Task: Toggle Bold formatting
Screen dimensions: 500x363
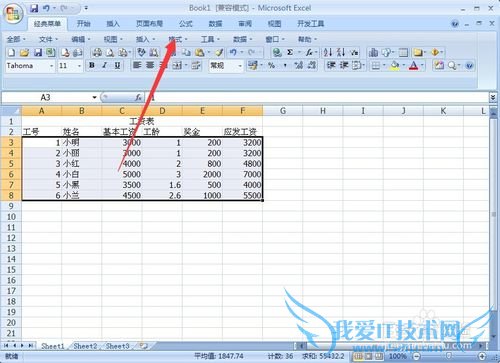Action: [92, 66]
